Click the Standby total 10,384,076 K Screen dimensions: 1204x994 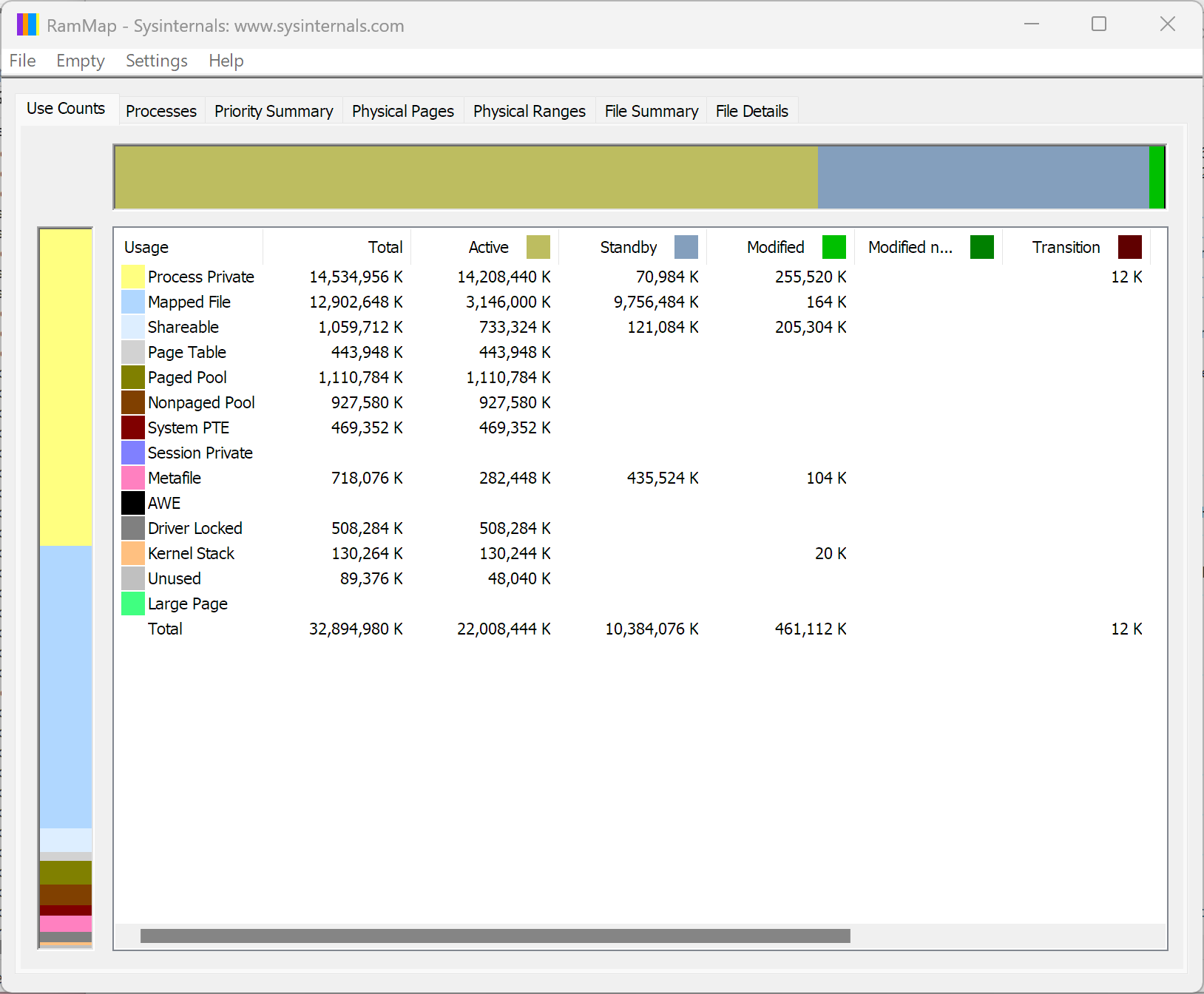[x=652, y=629]
